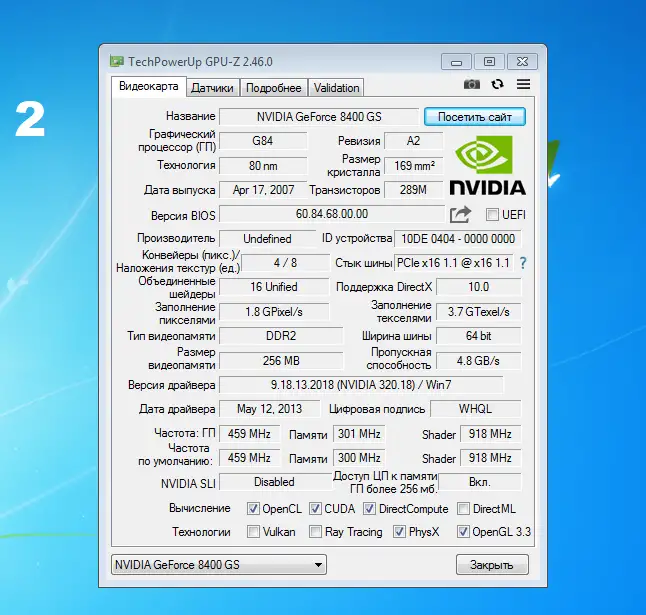The height and width of the screenshot is (615, 646).
Task: Click the BIOS export share icon
Action: click(x=460, y=214)
